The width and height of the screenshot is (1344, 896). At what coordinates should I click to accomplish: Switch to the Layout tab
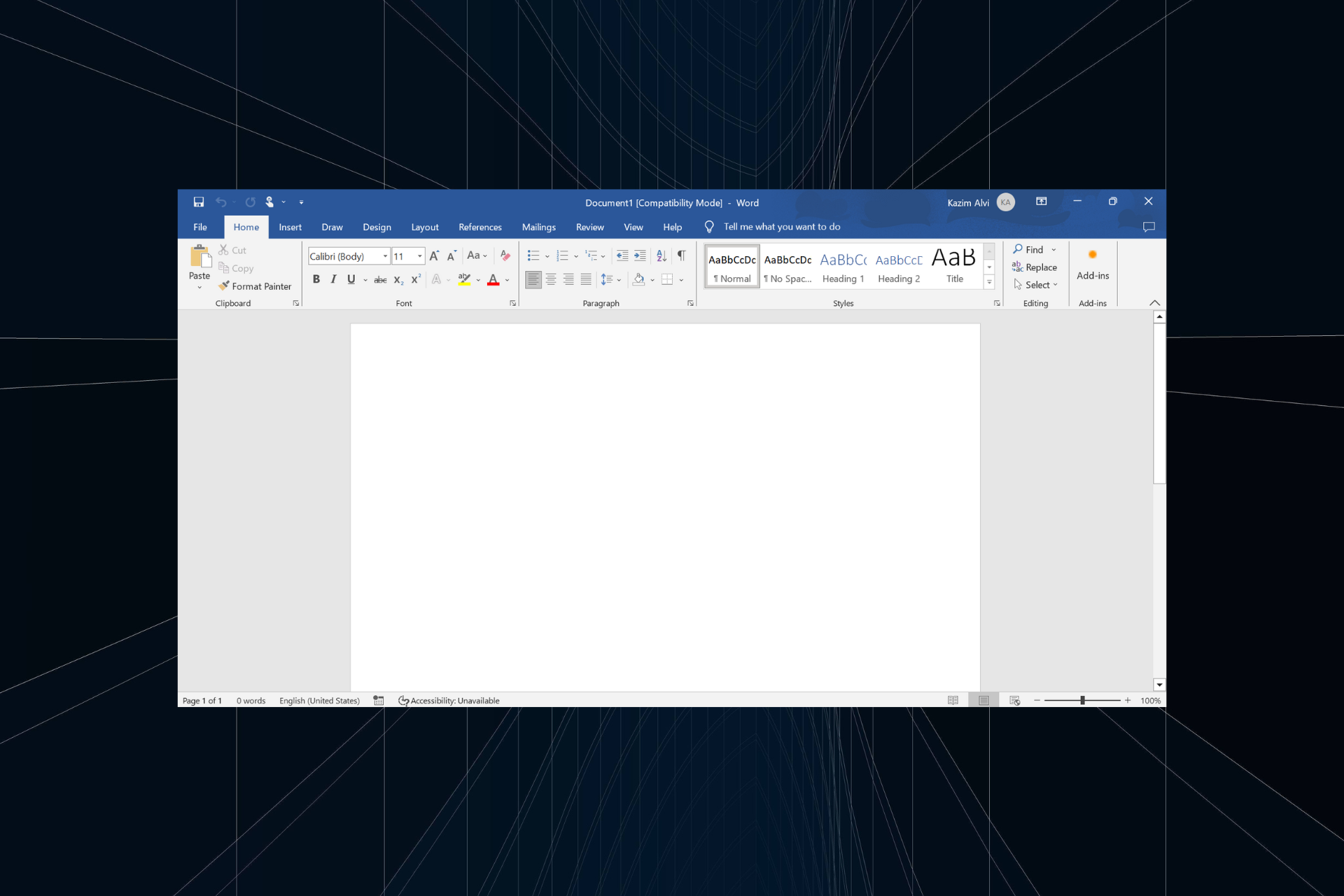coord(425,227)
